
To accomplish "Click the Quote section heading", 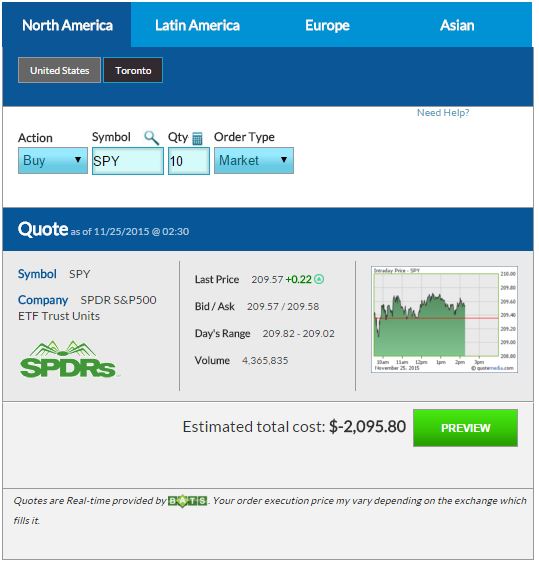I will 43,229.
